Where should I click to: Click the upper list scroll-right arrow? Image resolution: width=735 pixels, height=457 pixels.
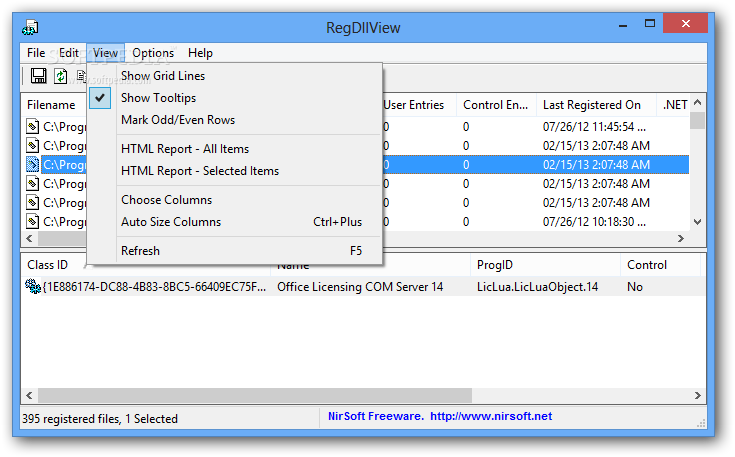681,239
